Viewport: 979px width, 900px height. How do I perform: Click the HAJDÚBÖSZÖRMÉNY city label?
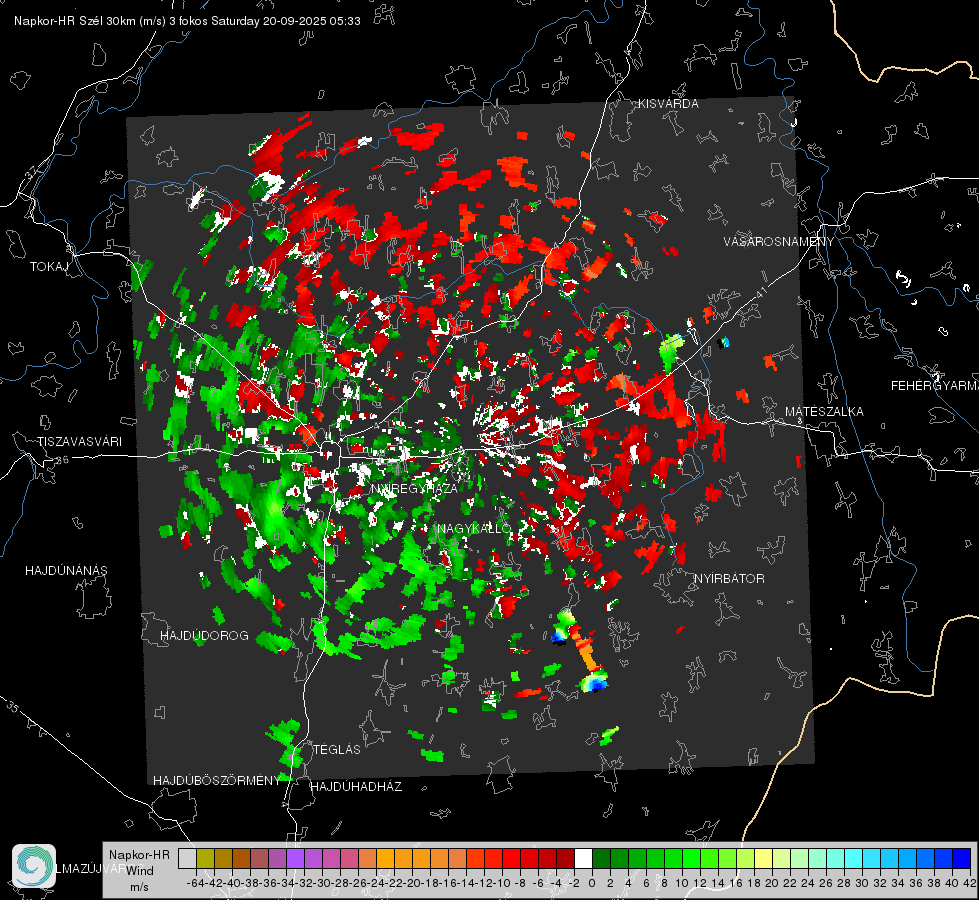[x=217, y=781]
